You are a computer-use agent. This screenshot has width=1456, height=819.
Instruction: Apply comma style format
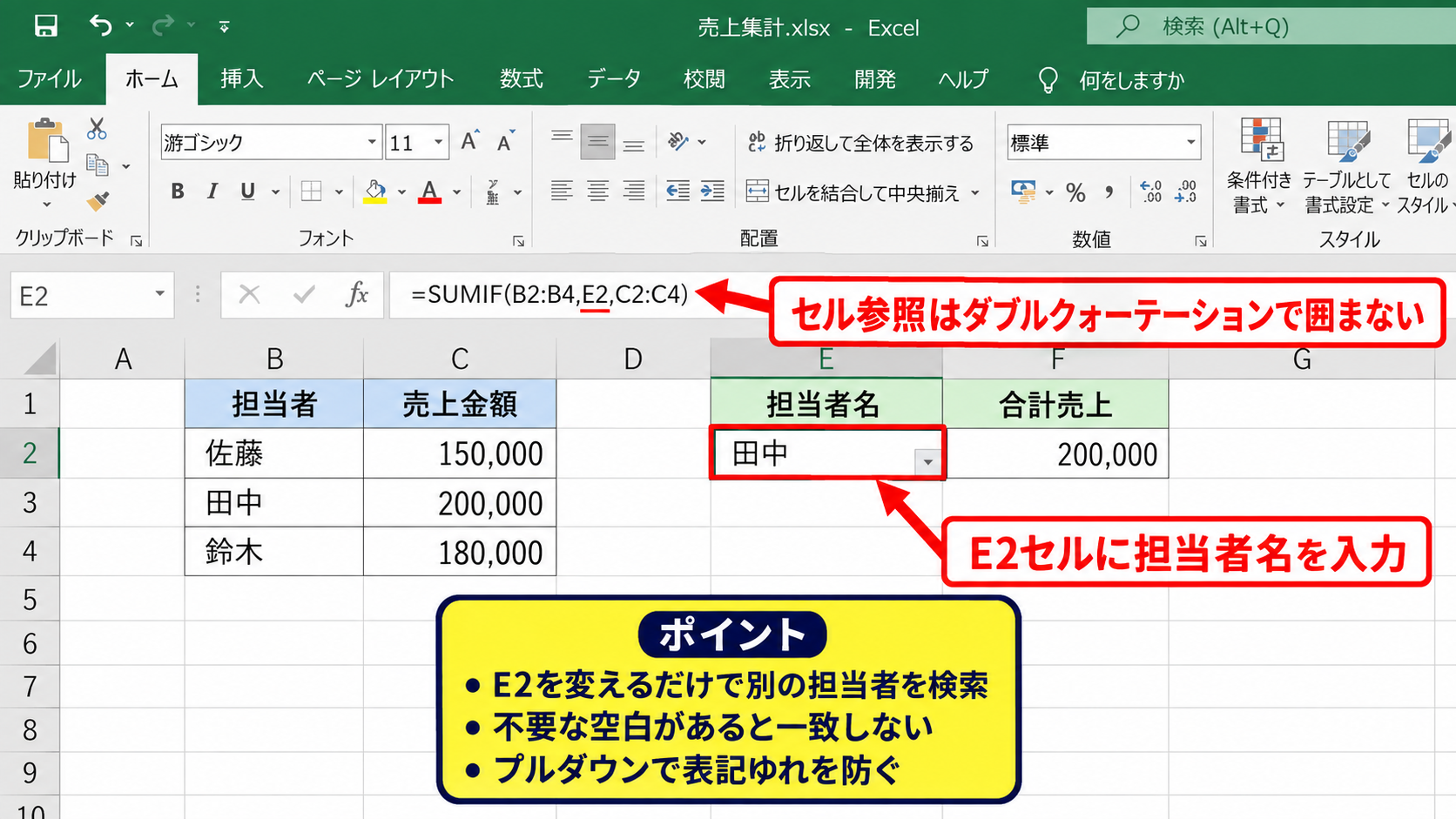(1109, 192)
